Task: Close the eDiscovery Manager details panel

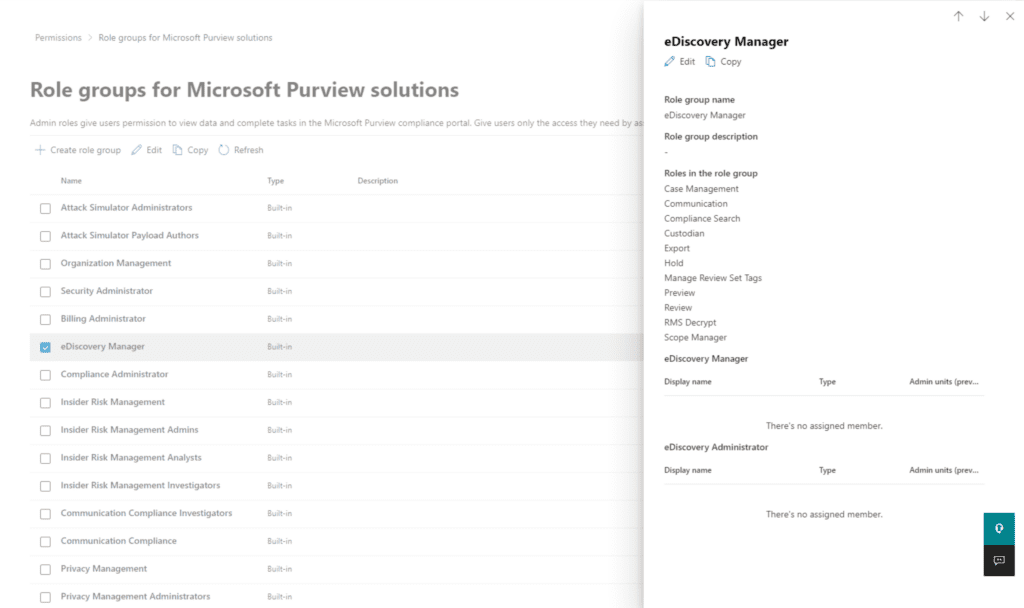Action: (1010, 16)
